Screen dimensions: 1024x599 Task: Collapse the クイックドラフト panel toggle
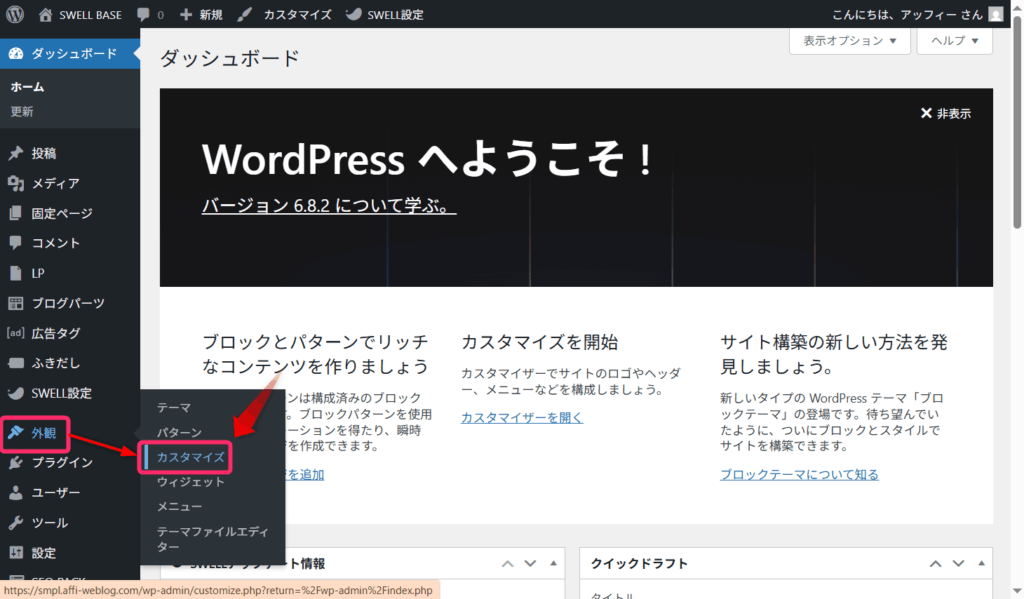981,564
